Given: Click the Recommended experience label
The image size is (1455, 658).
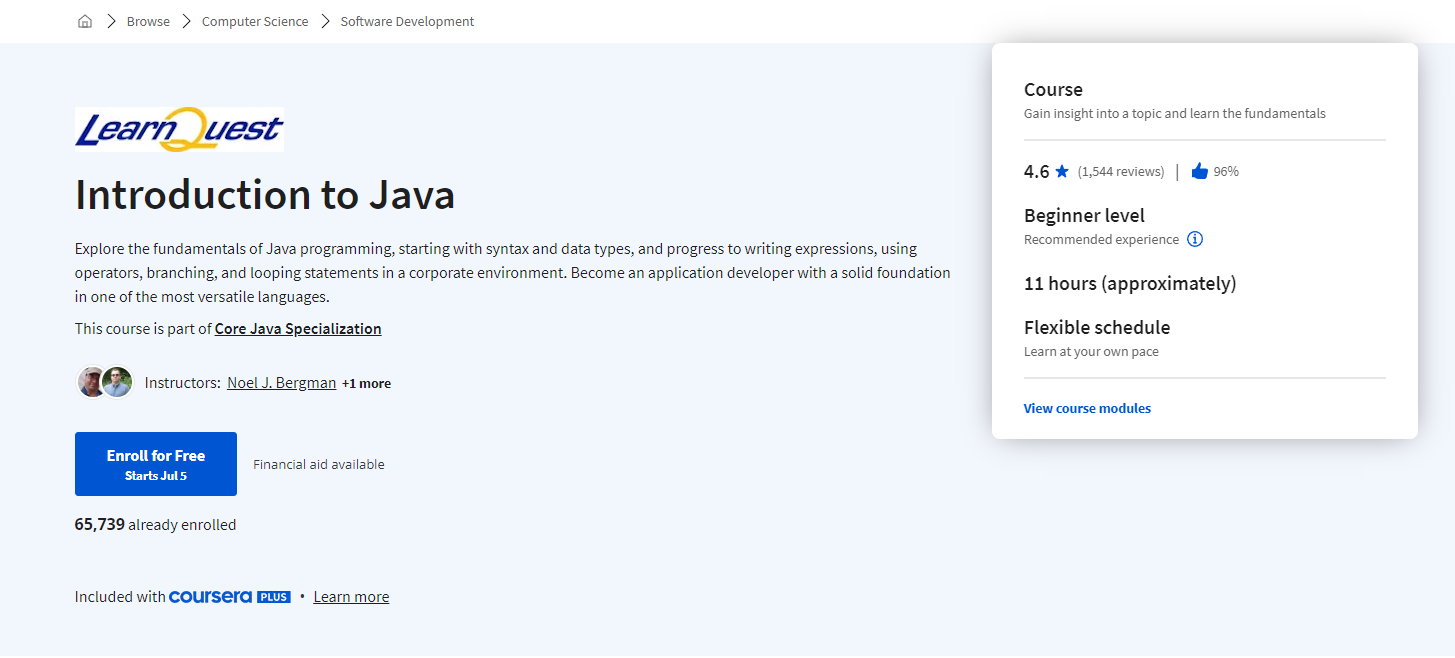Looking at the screenshot, I should pos(1101,240).
